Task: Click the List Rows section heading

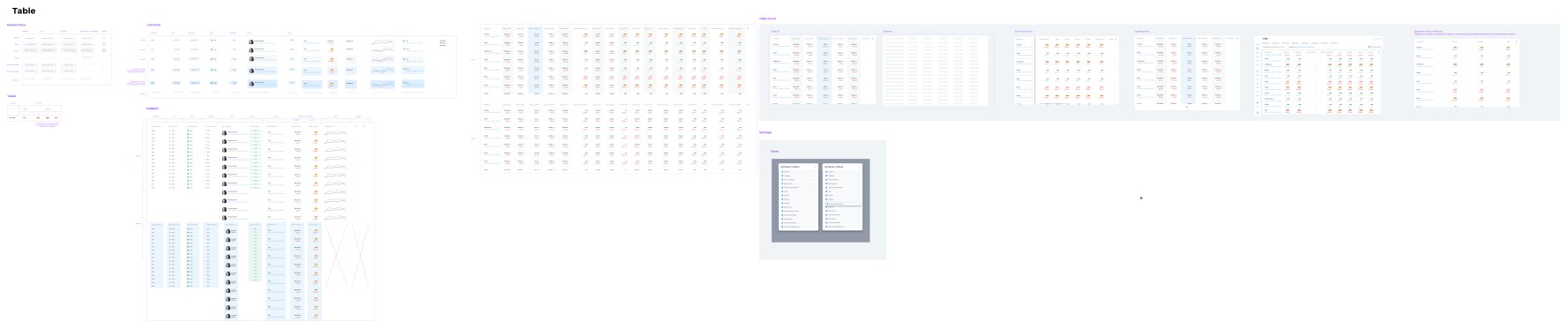Action: click(154, 25)
